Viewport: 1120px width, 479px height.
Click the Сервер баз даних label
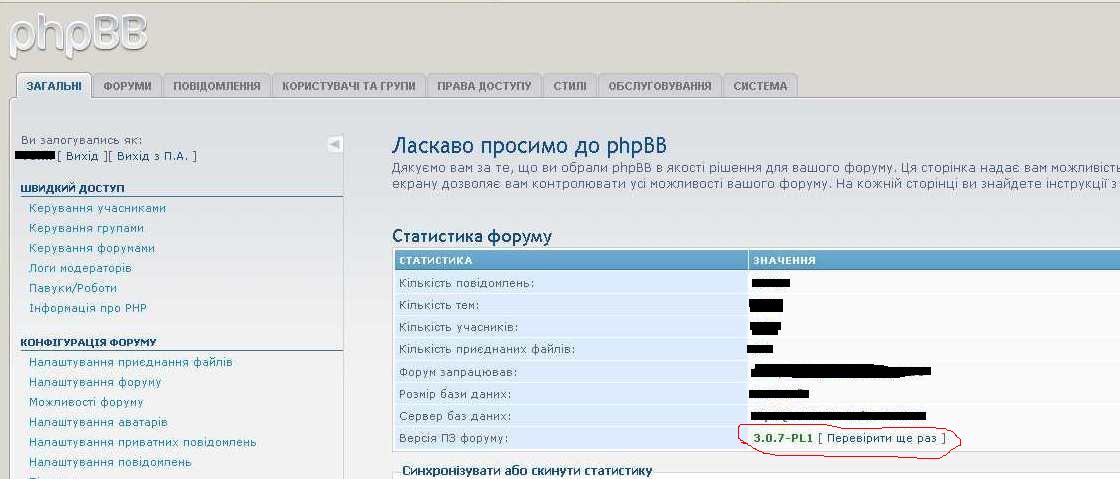[x=455, y=416]
